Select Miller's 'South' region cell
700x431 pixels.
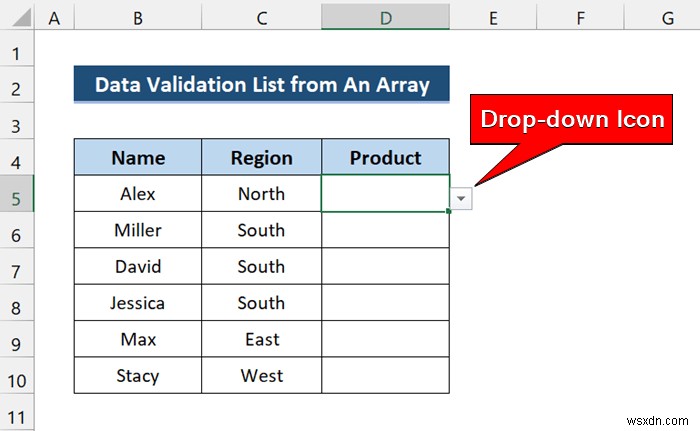tap(262, 230)
